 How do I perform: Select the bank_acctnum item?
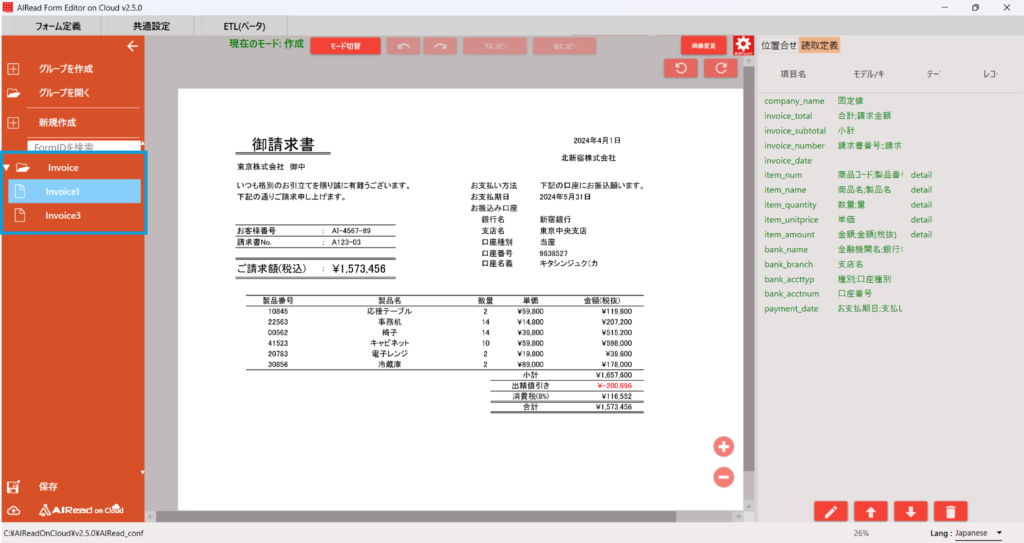792,294
